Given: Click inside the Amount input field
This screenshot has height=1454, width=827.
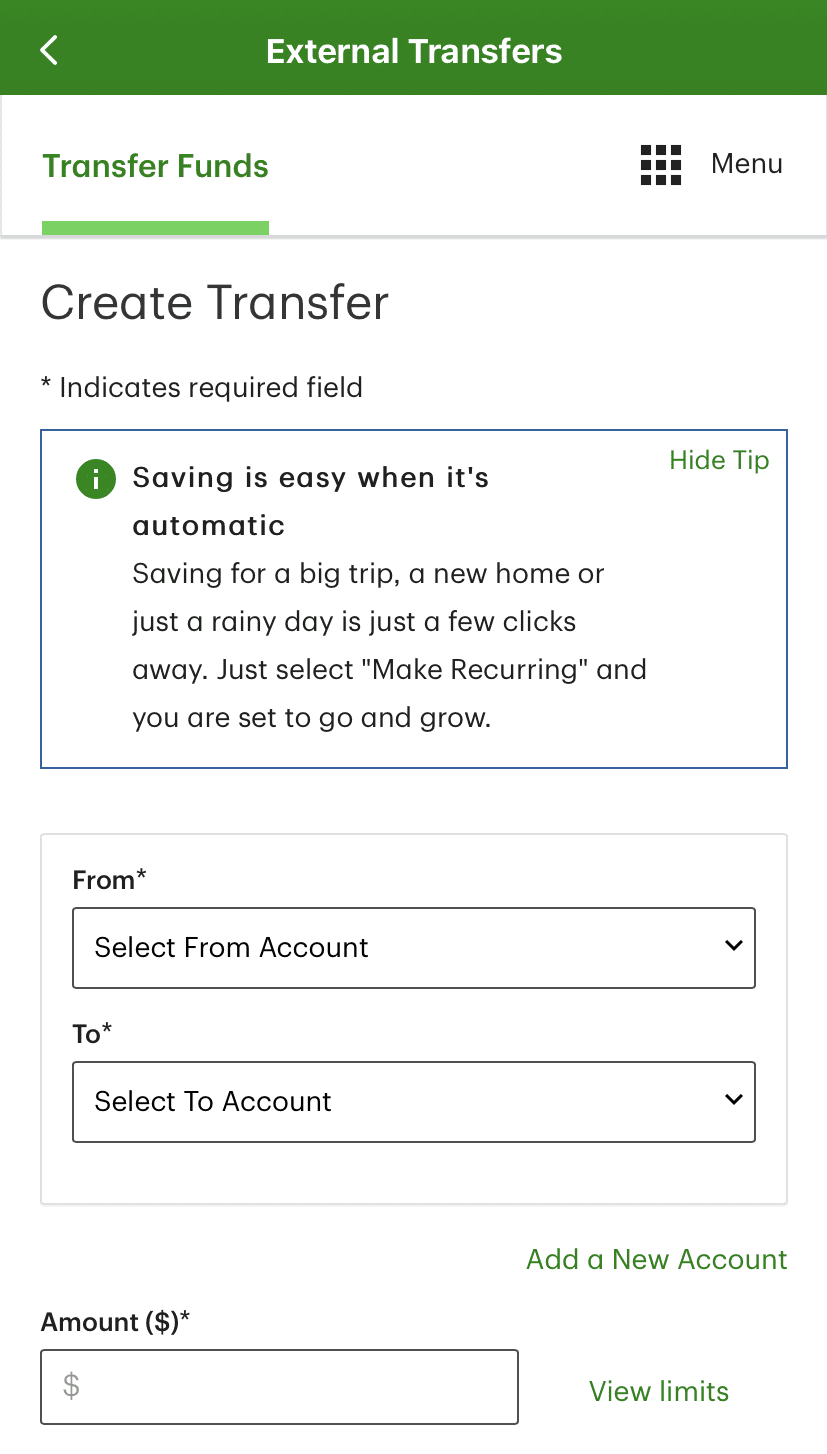Looking at the screenshot, I should [279, 1386].
